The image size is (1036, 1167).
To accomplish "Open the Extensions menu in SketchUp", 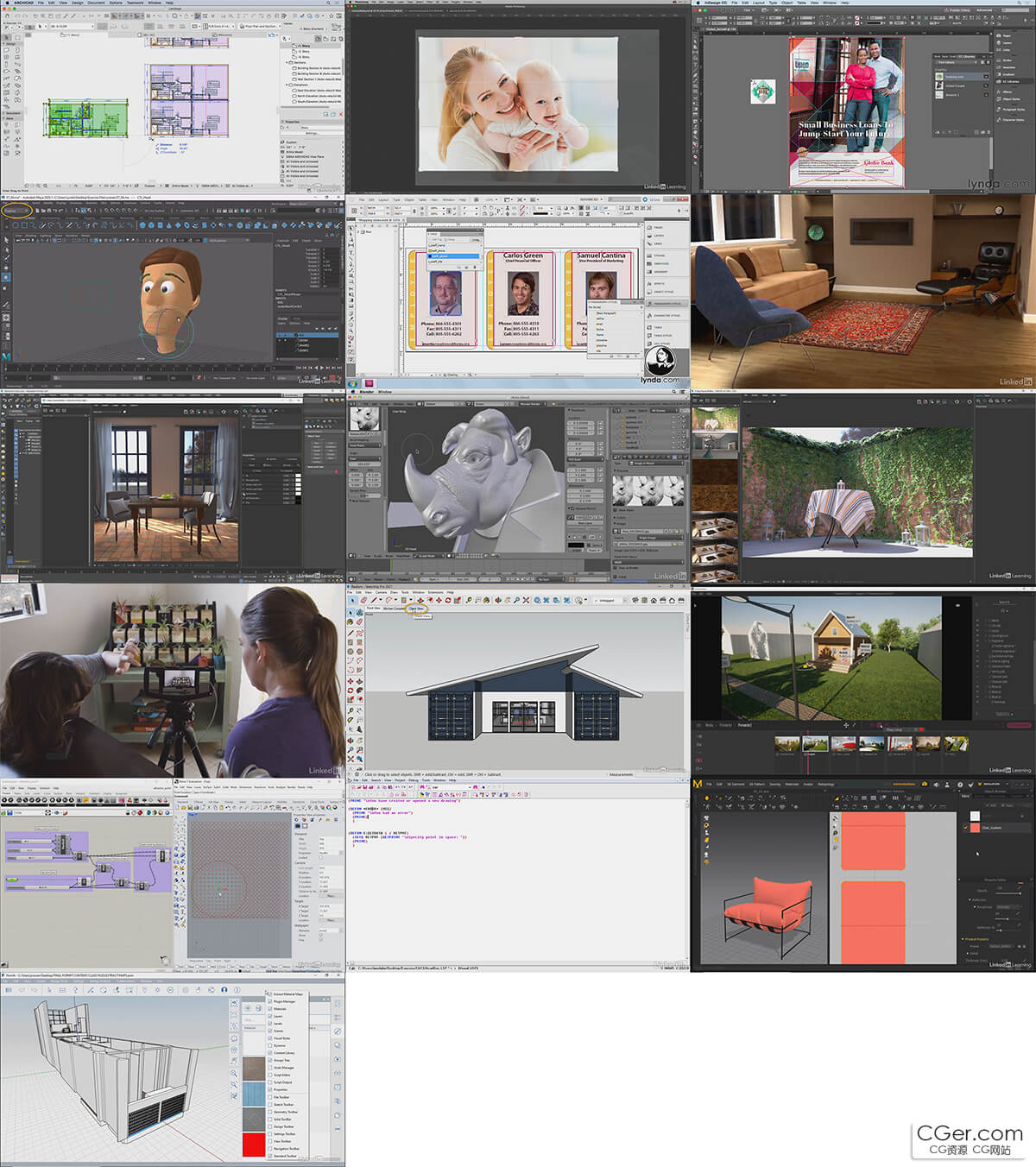I will [x=435, y=592].
